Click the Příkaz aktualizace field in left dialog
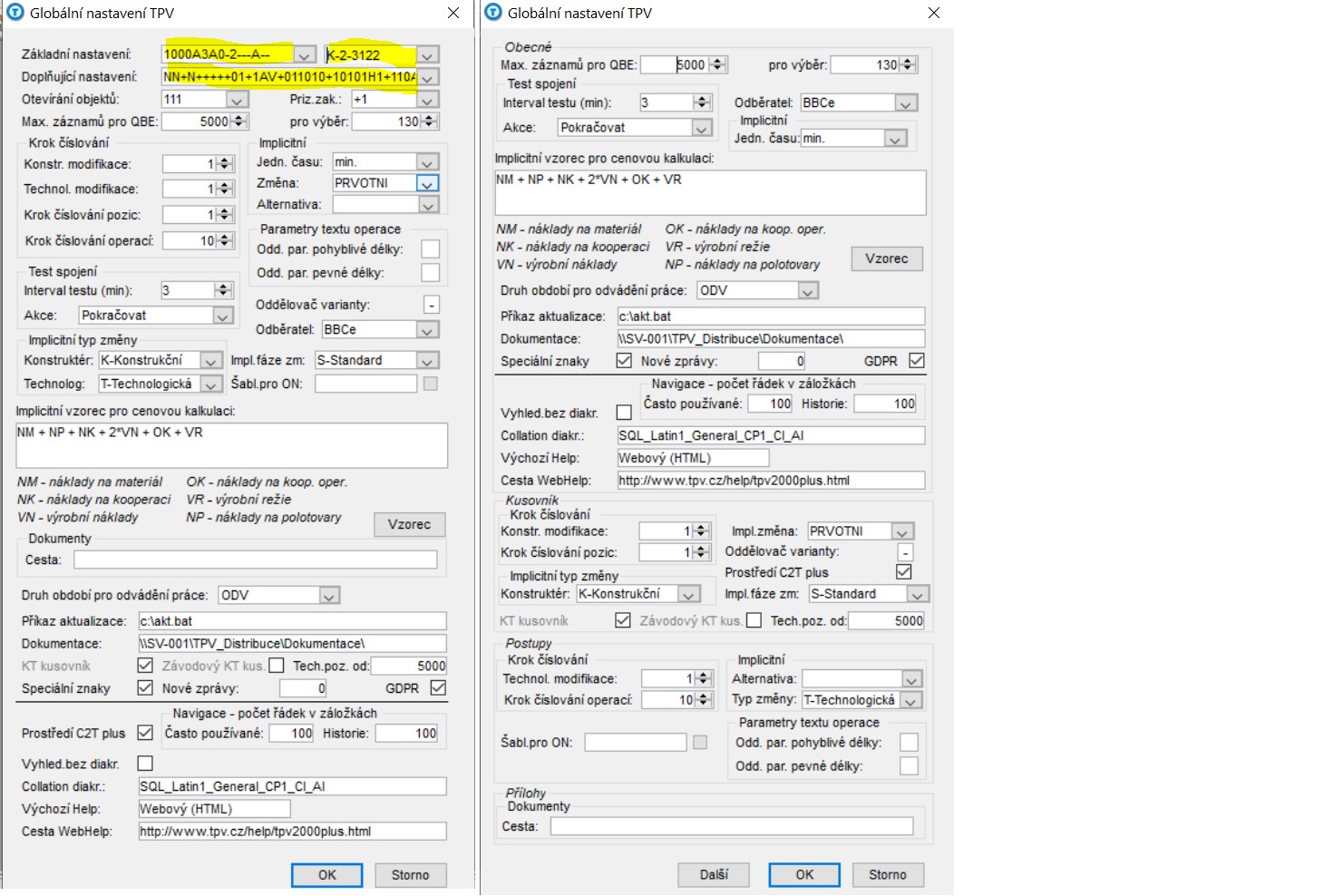 click(x=292, y=621)
